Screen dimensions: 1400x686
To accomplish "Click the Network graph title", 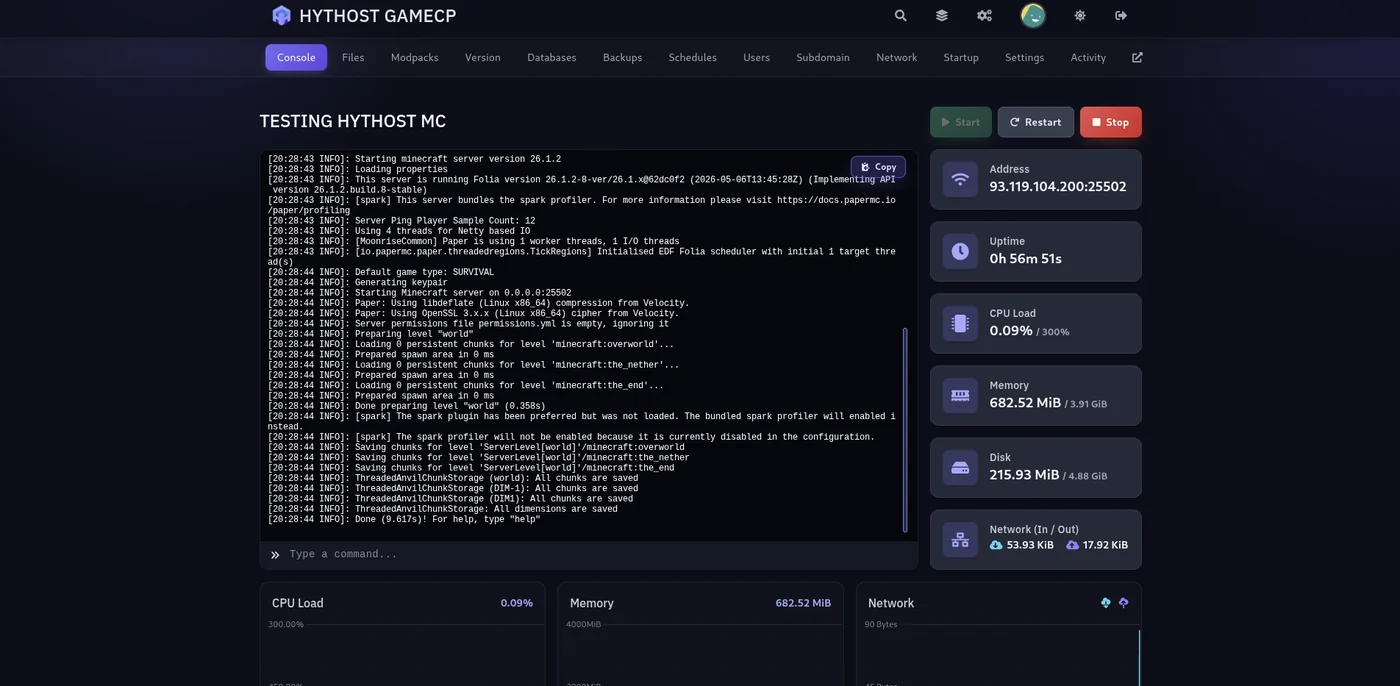I will [891, 603].
